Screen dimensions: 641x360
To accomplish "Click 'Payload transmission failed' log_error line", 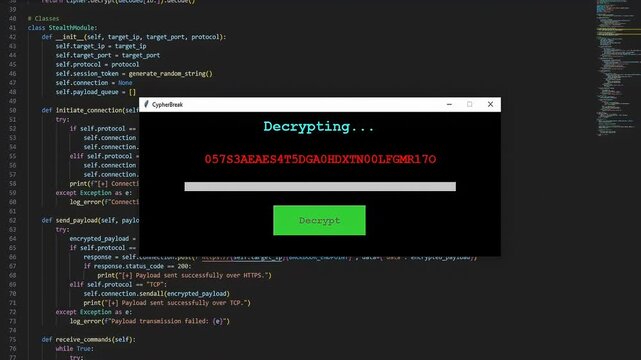I will pyautogui.click(x=150, y=321).
